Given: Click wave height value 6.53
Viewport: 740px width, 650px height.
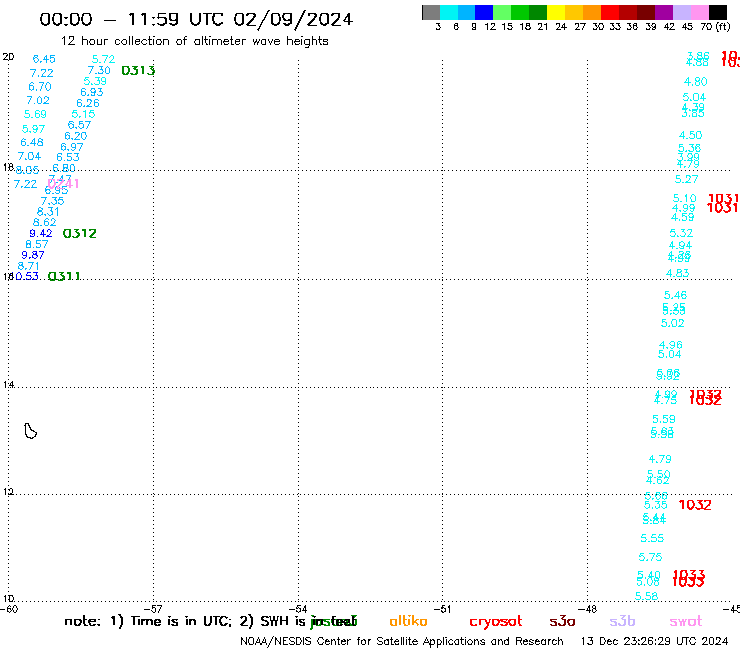Looking at the screenshot, I should coord(68,157).
